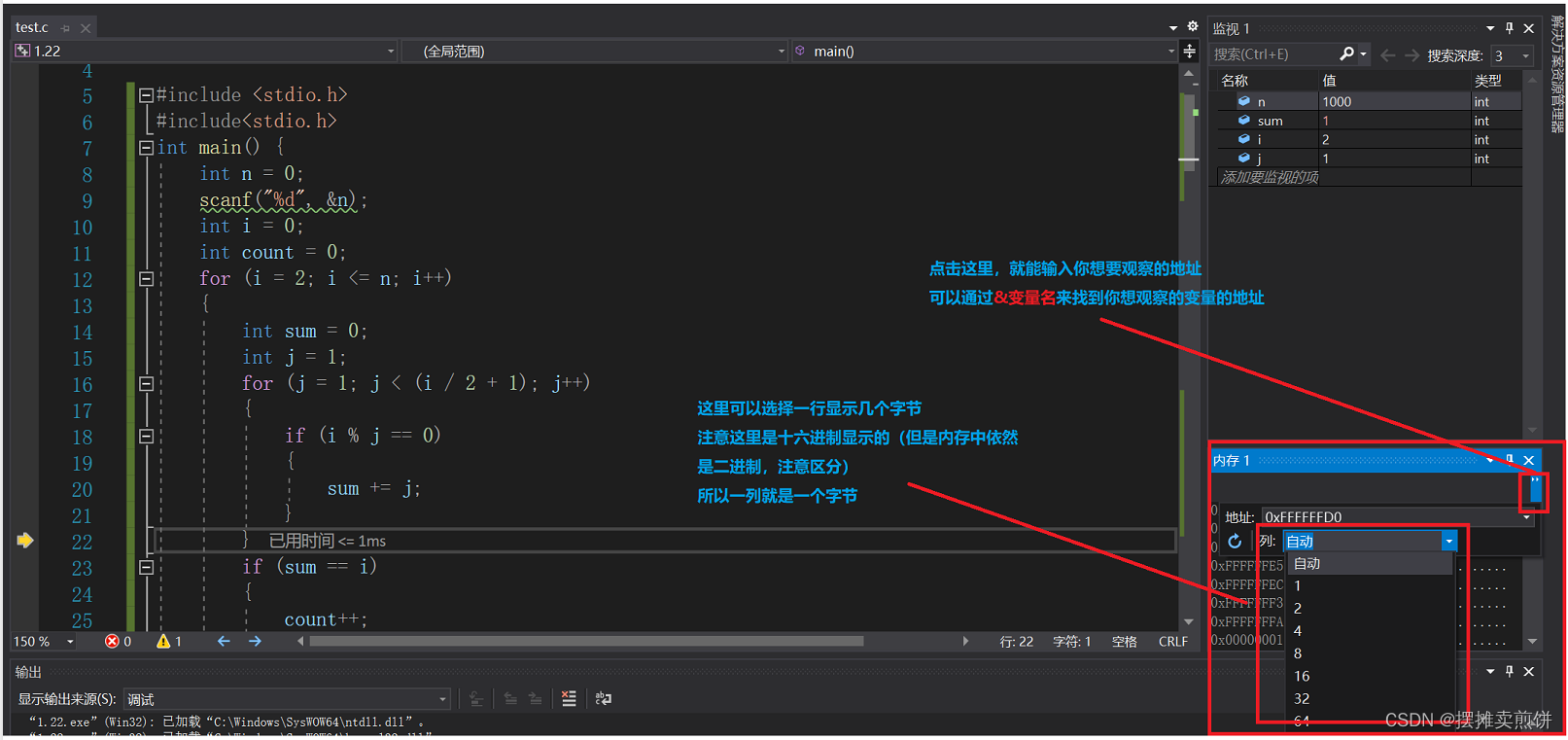Open the 1.22 project scope dropdown
This screenshot has width=1568, height=740.
[205, 51]
